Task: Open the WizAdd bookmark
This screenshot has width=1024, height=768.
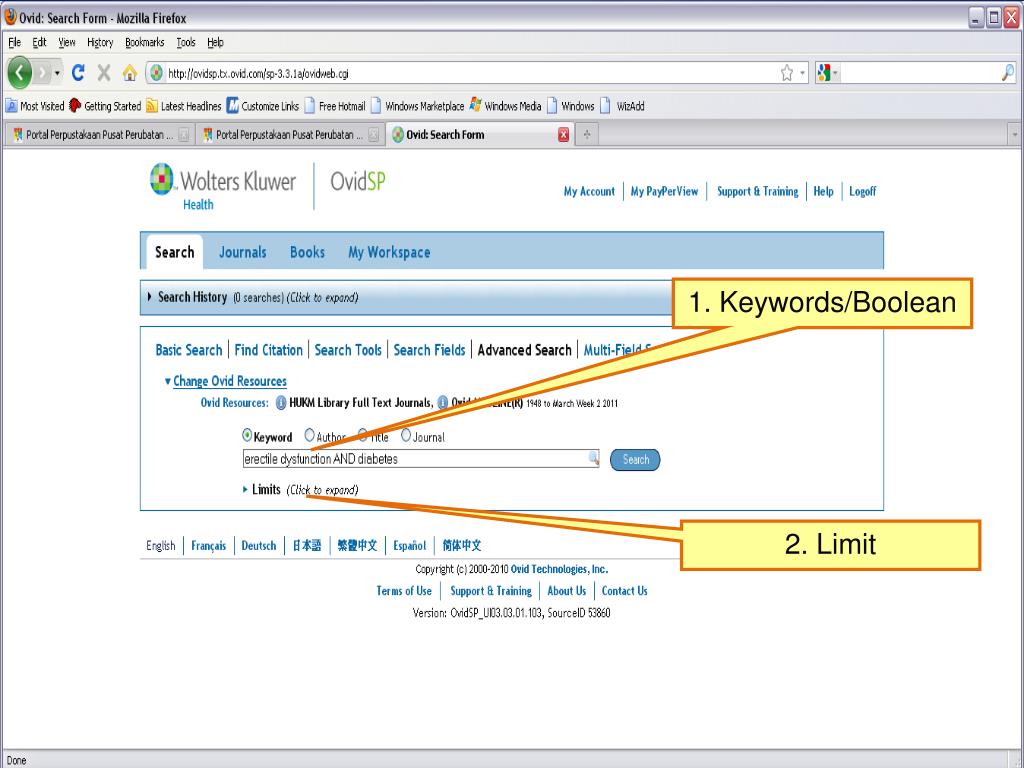Action: (x=623, y=106)
